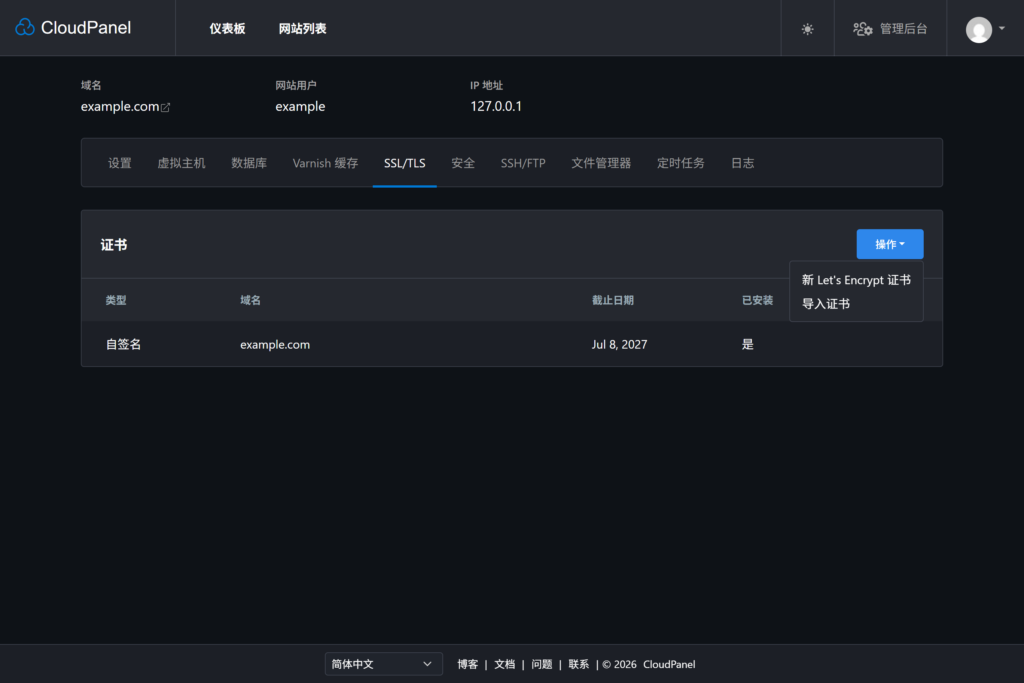The width and height of the screenshot is (1024, 683).
Task: Toggle light theme with sun icon
Action: pos(808,29)
